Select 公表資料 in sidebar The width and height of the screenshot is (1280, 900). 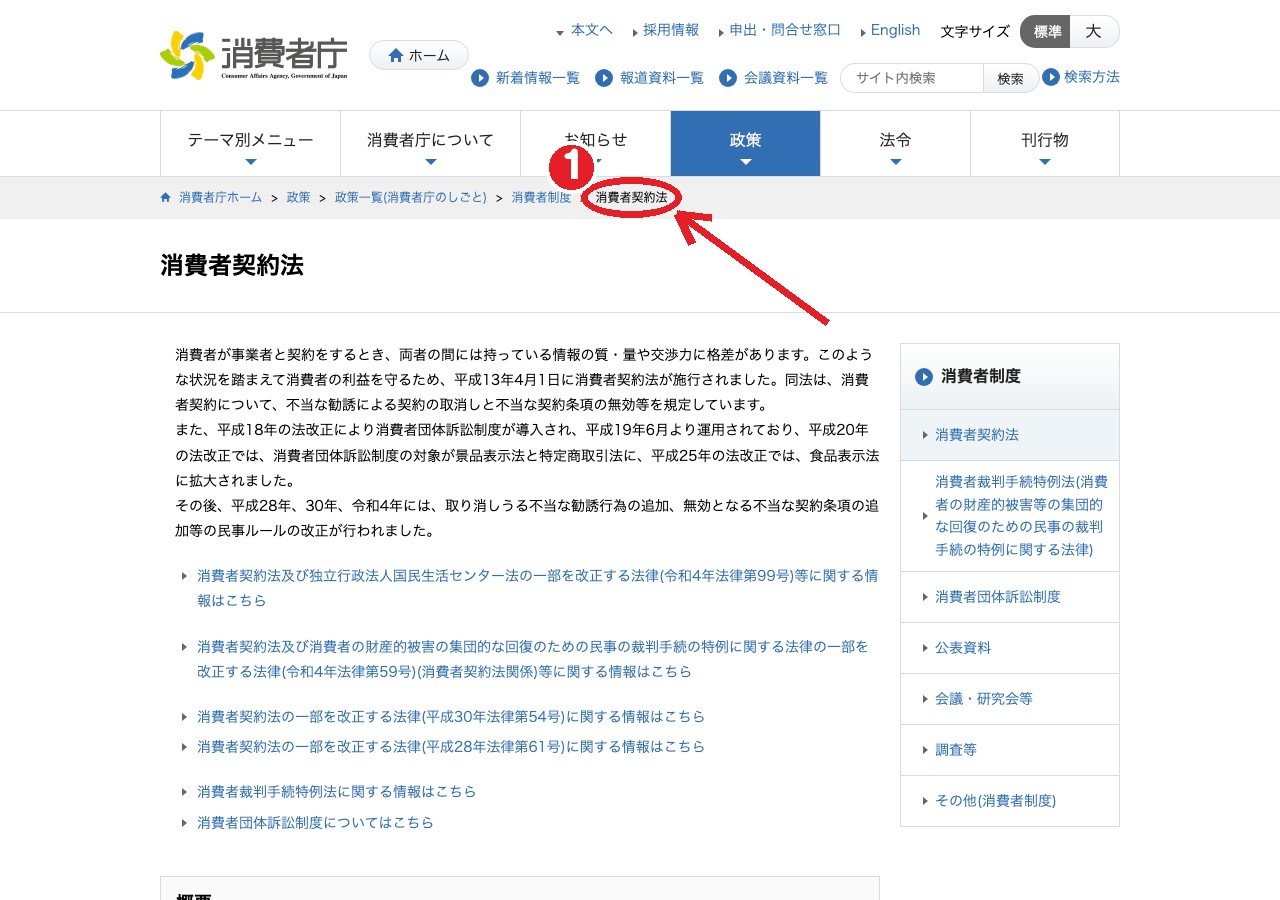click(x=1010, y=648)
